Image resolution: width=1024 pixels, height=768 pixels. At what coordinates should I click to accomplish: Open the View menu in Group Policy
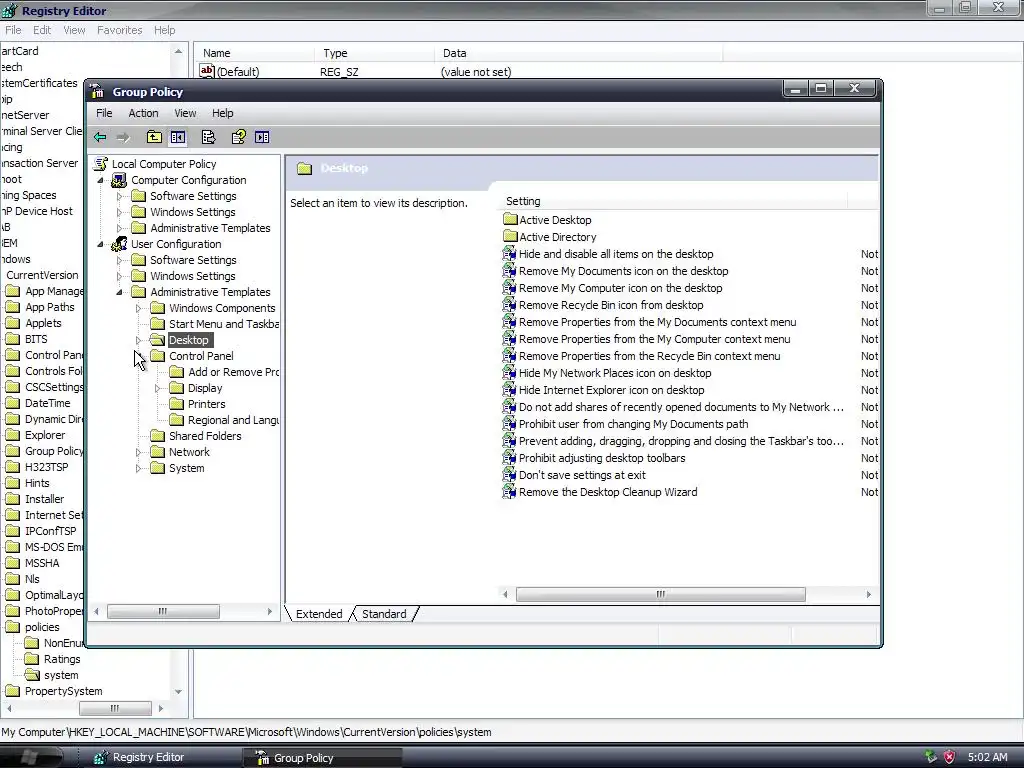185,113
